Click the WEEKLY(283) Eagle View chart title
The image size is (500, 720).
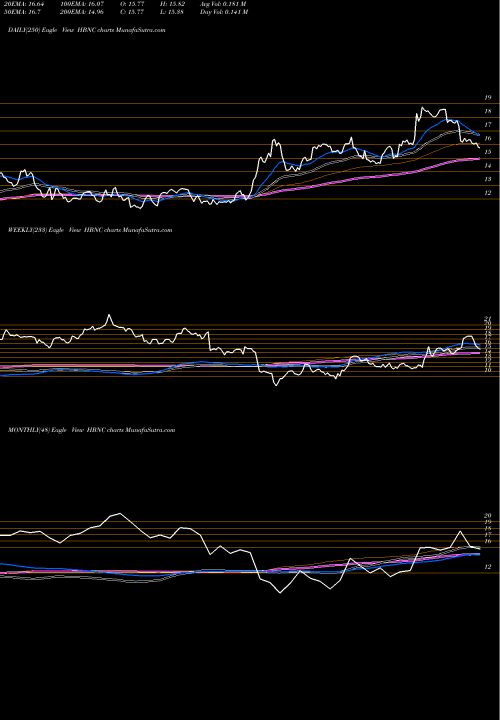[90, 230]
